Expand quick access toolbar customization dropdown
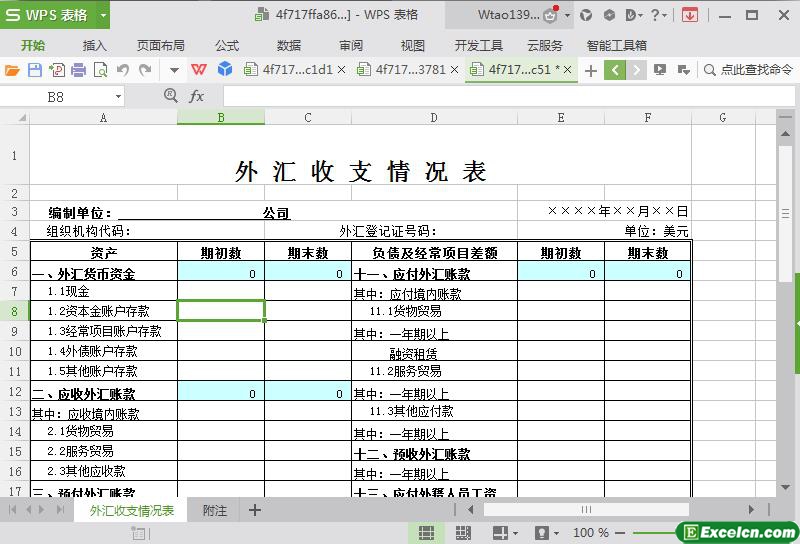The height and width of the screenshot is (544, 800). [x=174, y=70]
